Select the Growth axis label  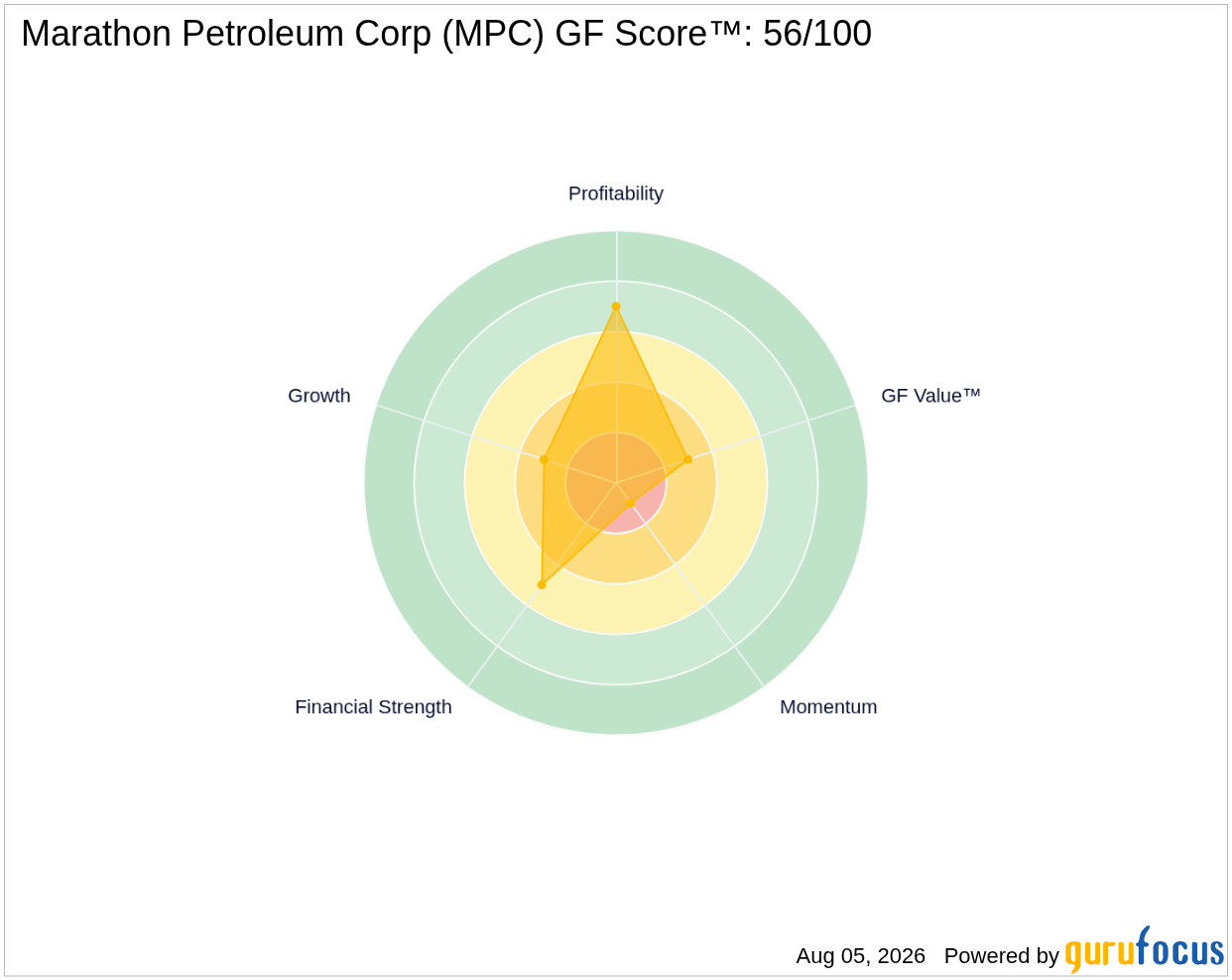click(319, 396)
